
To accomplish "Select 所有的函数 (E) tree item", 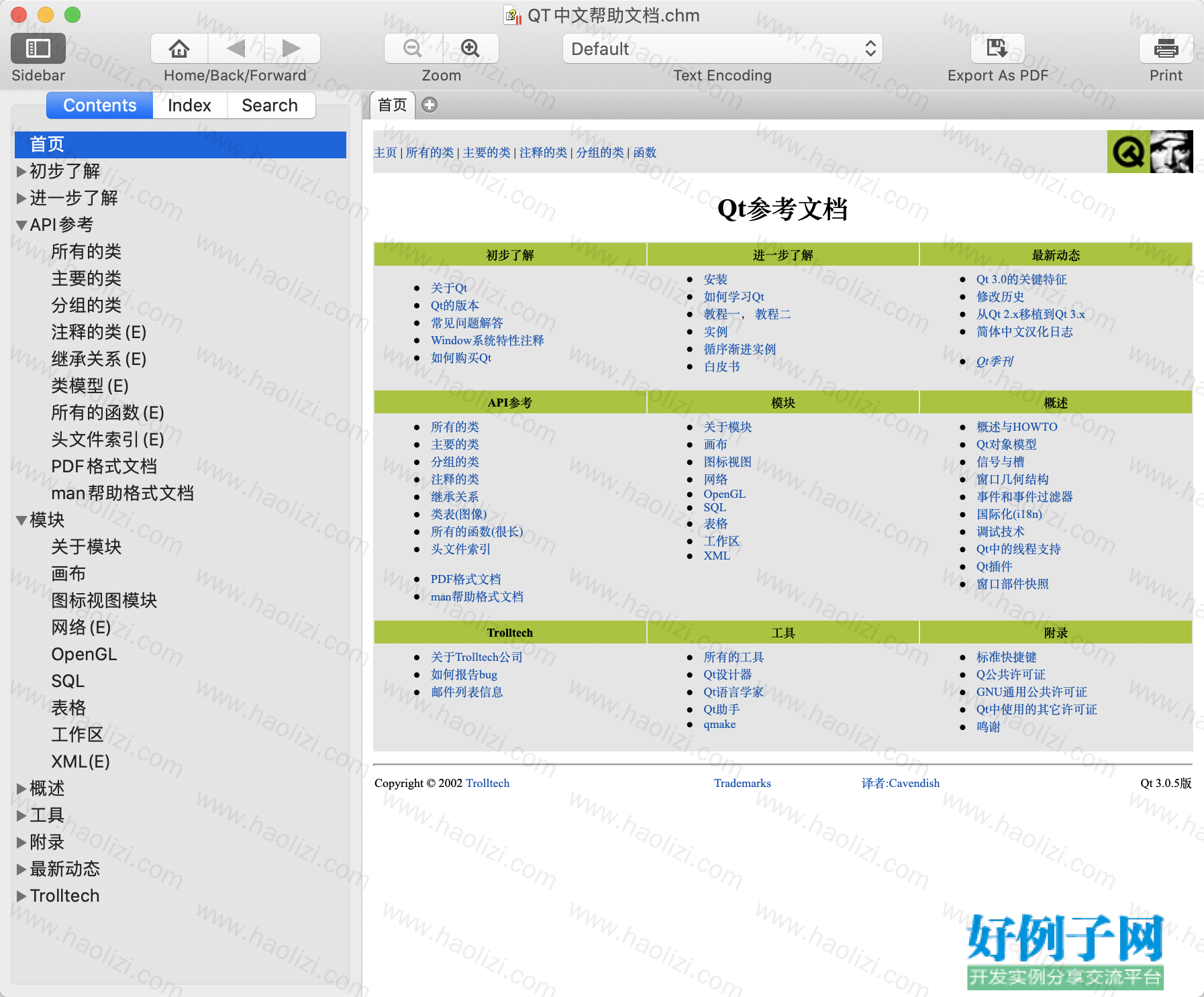I will click(x=107, y=413).
